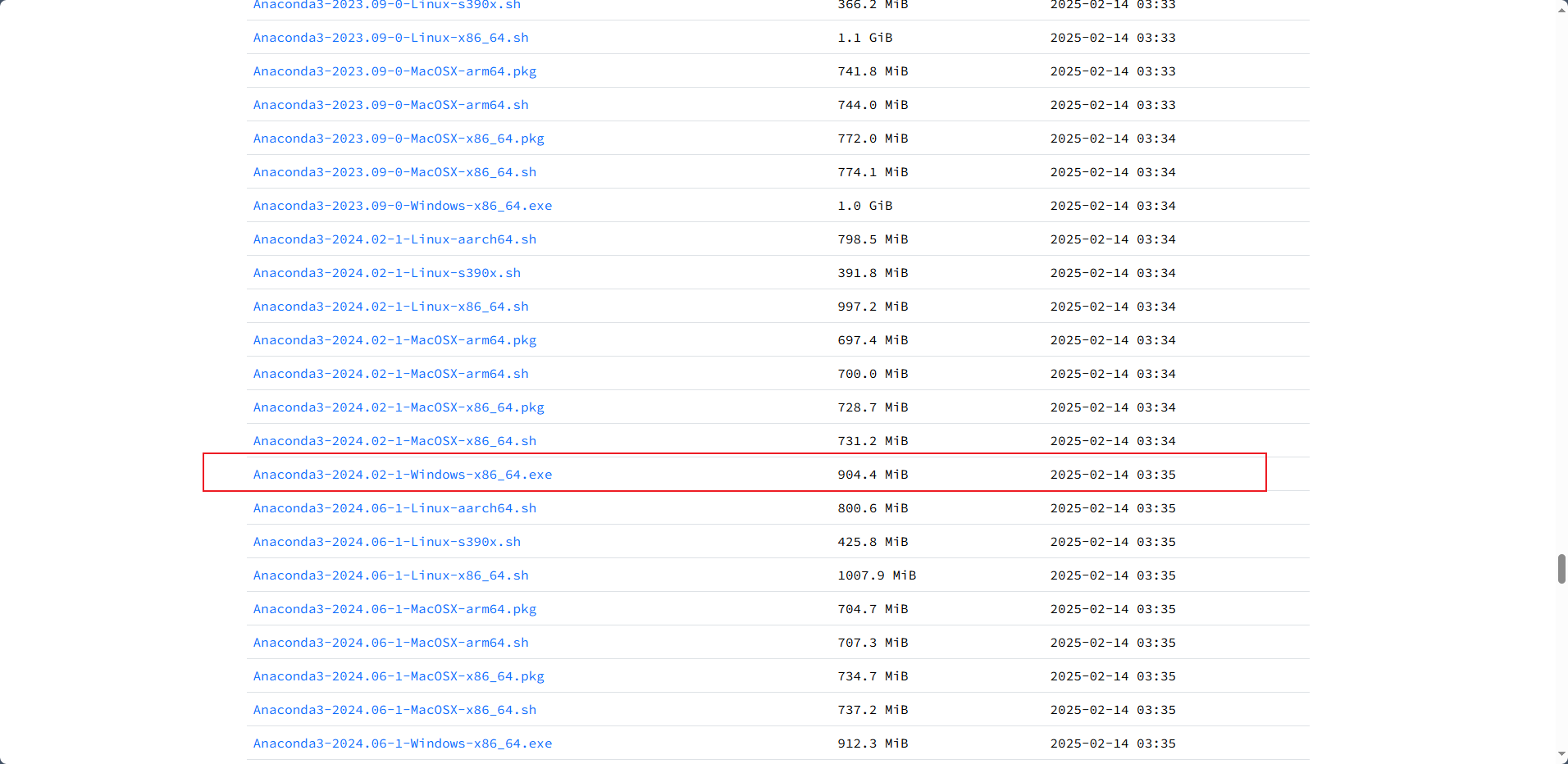Download Anaconda3-2024.02-1-Linux-x86_64.sh
The width and height of the screenshot is (1568, 764).
[390, 307]
